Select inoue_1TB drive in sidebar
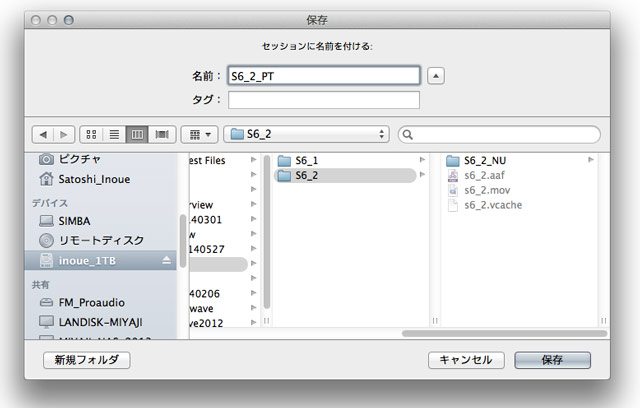Image resolution: width=640 pixels, height=408 pixels. pyautogui.click(x=101, y=260)
